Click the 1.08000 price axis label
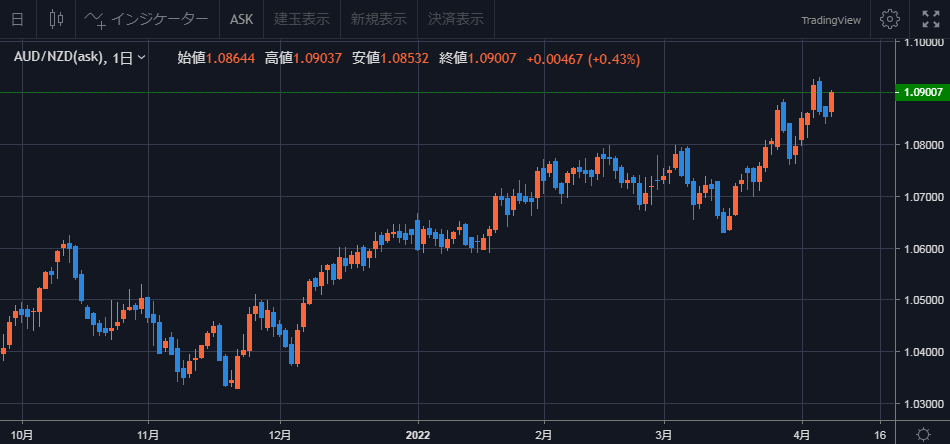This screenshot has width=950, height=444. pos(923,145)
